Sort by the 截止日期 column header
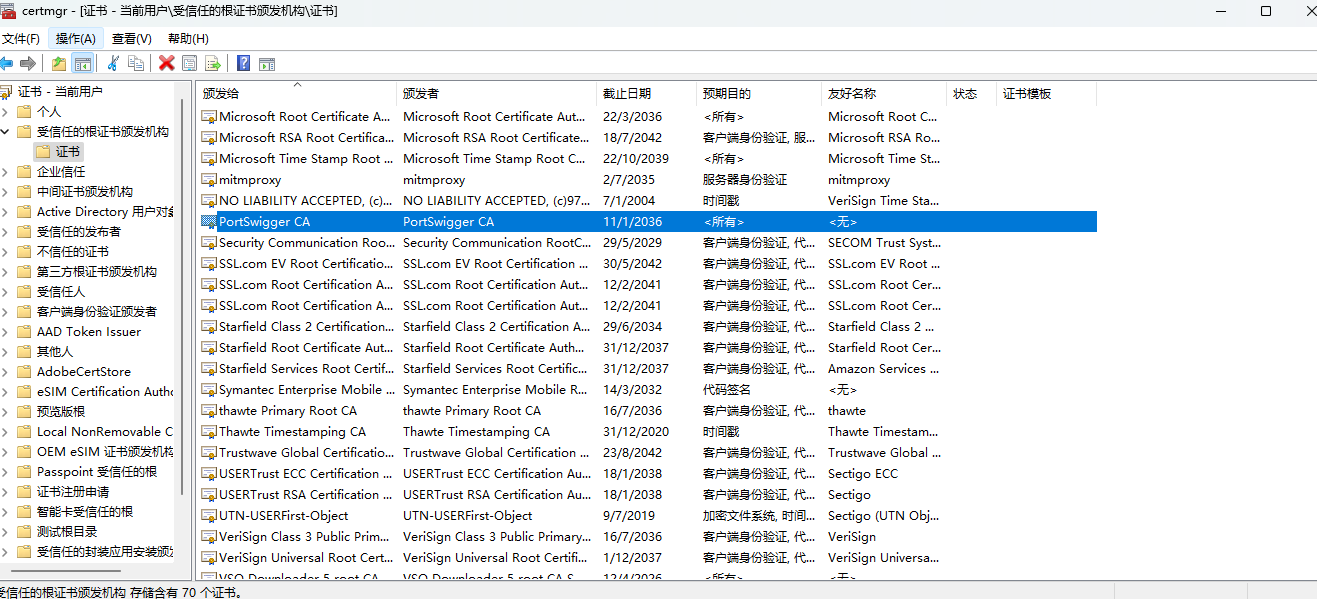Screen dimensions: 1317x599 click(646, 93)
